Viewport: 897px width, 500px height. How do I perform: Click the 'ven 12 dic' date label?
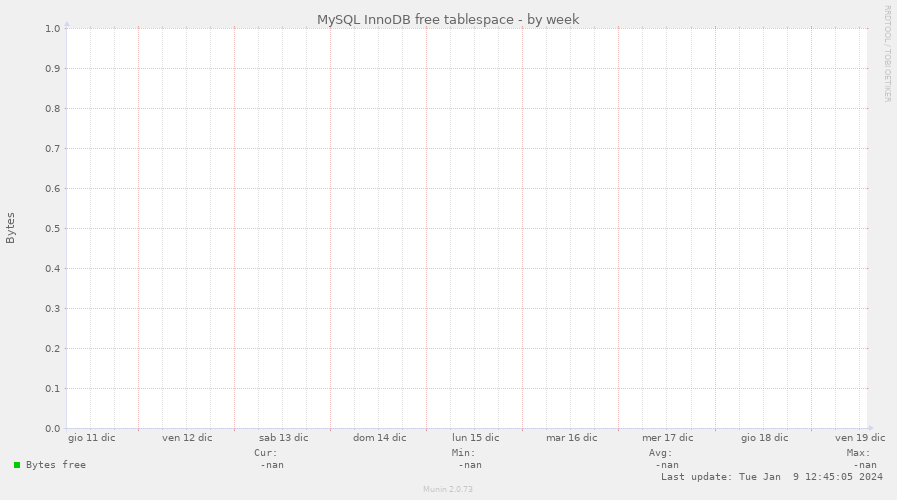tap(187, 438)
